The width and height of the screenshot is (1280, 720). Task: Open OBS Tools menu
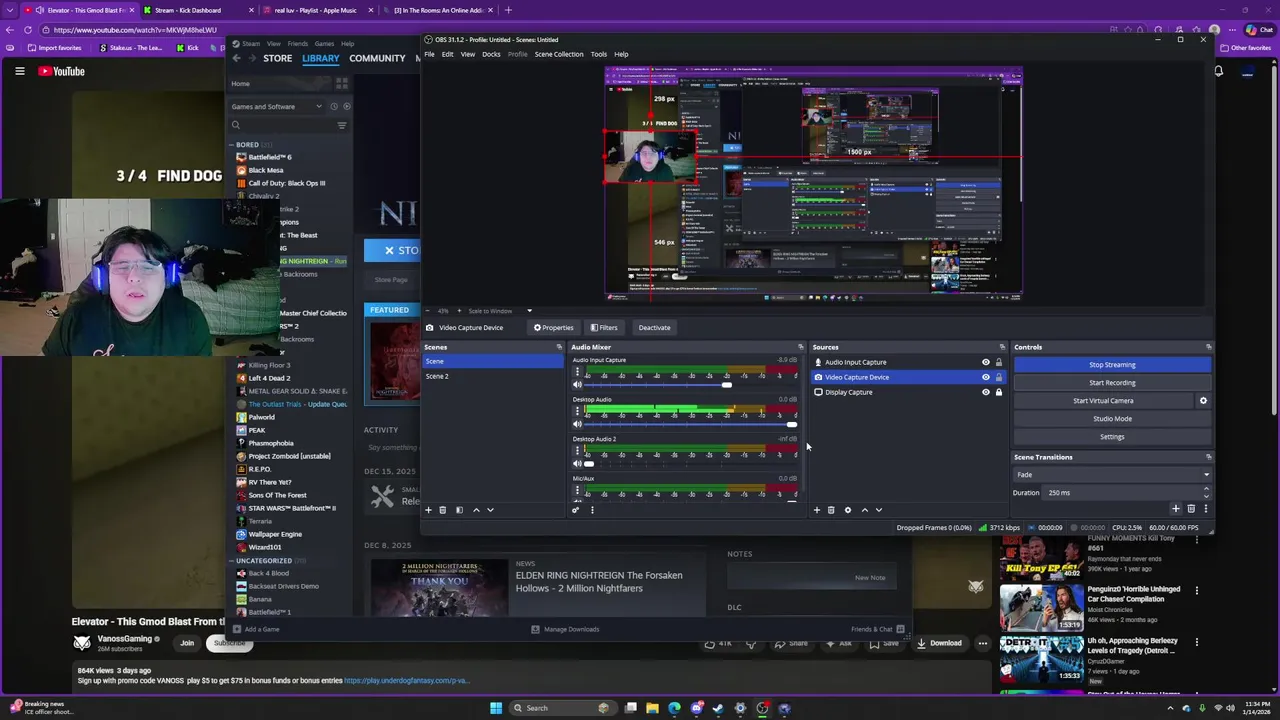click(598, 54)
